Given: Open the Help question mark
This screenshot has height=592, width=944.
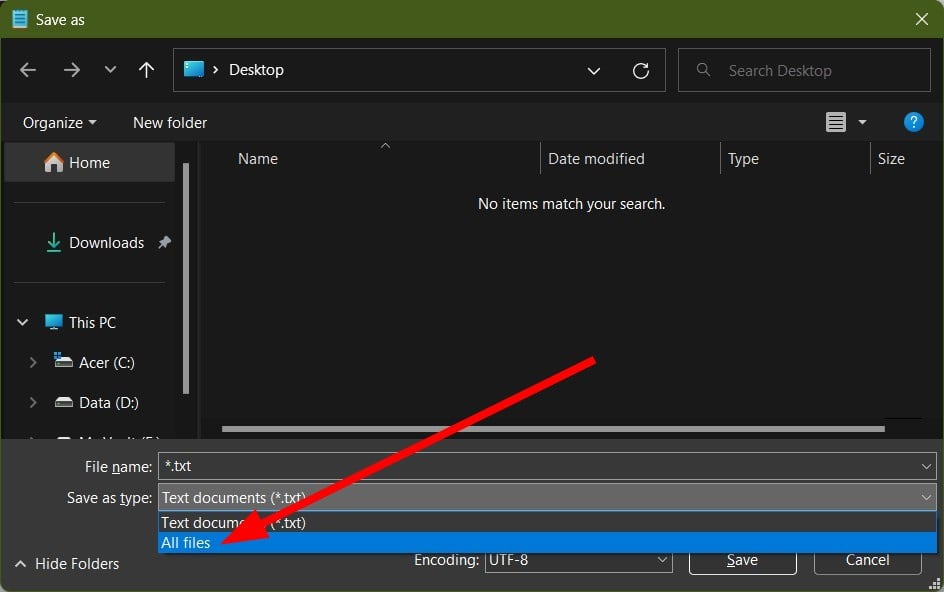Looking at the screenshot, I should coord(912,122).
